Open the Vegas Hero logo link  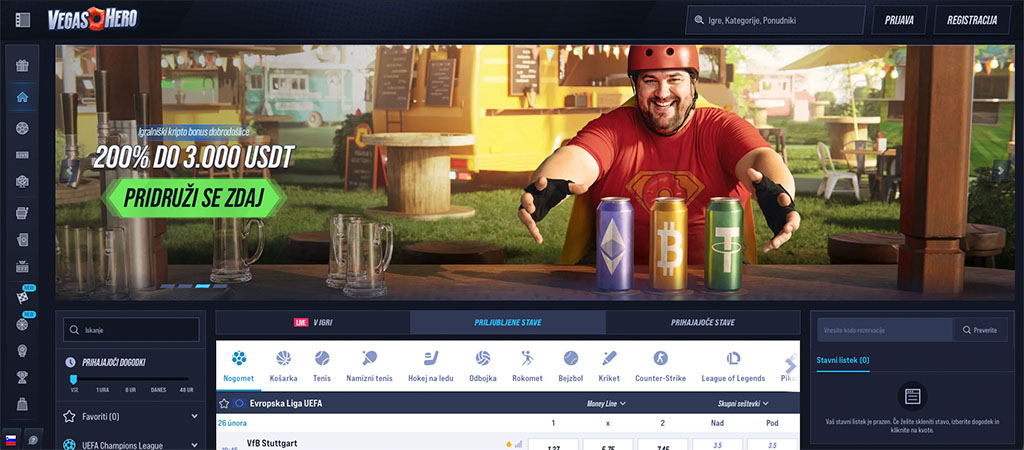tap(93, 20)
